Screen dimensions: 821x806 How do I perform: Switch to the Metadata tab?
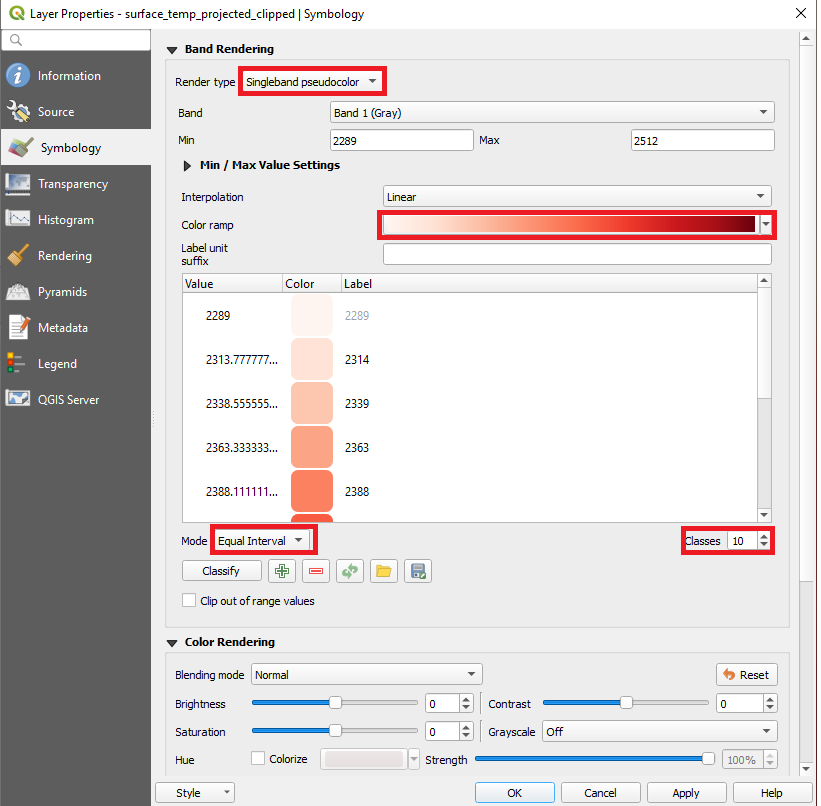tap(62, 328)
